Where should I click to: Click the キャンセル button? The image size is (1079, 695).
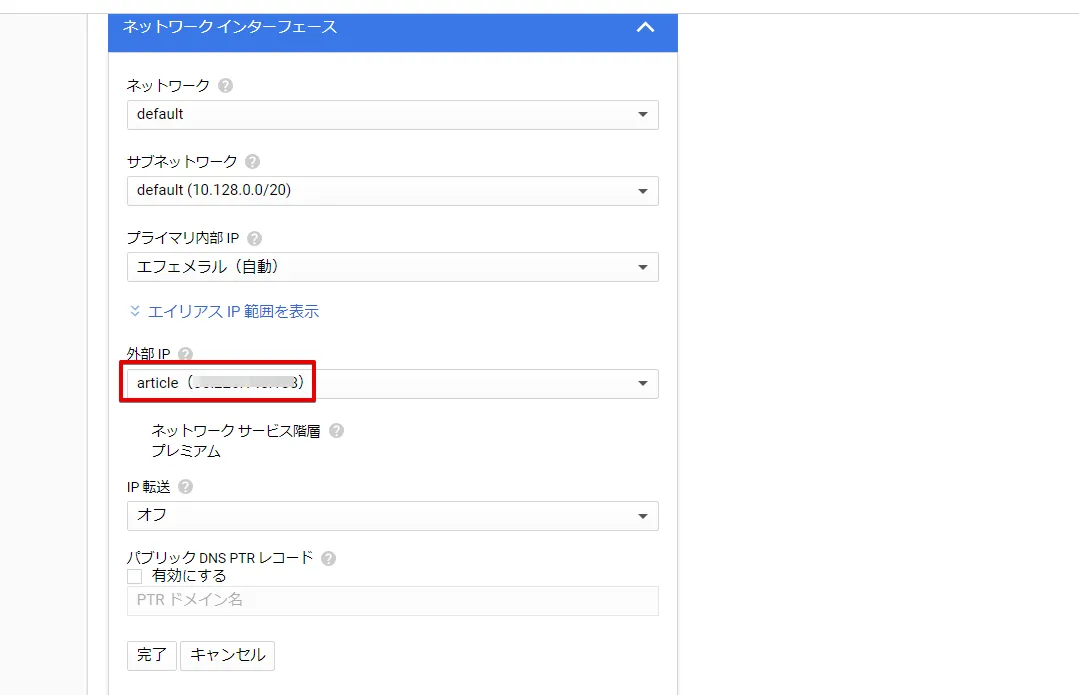(x=228, y=655)
